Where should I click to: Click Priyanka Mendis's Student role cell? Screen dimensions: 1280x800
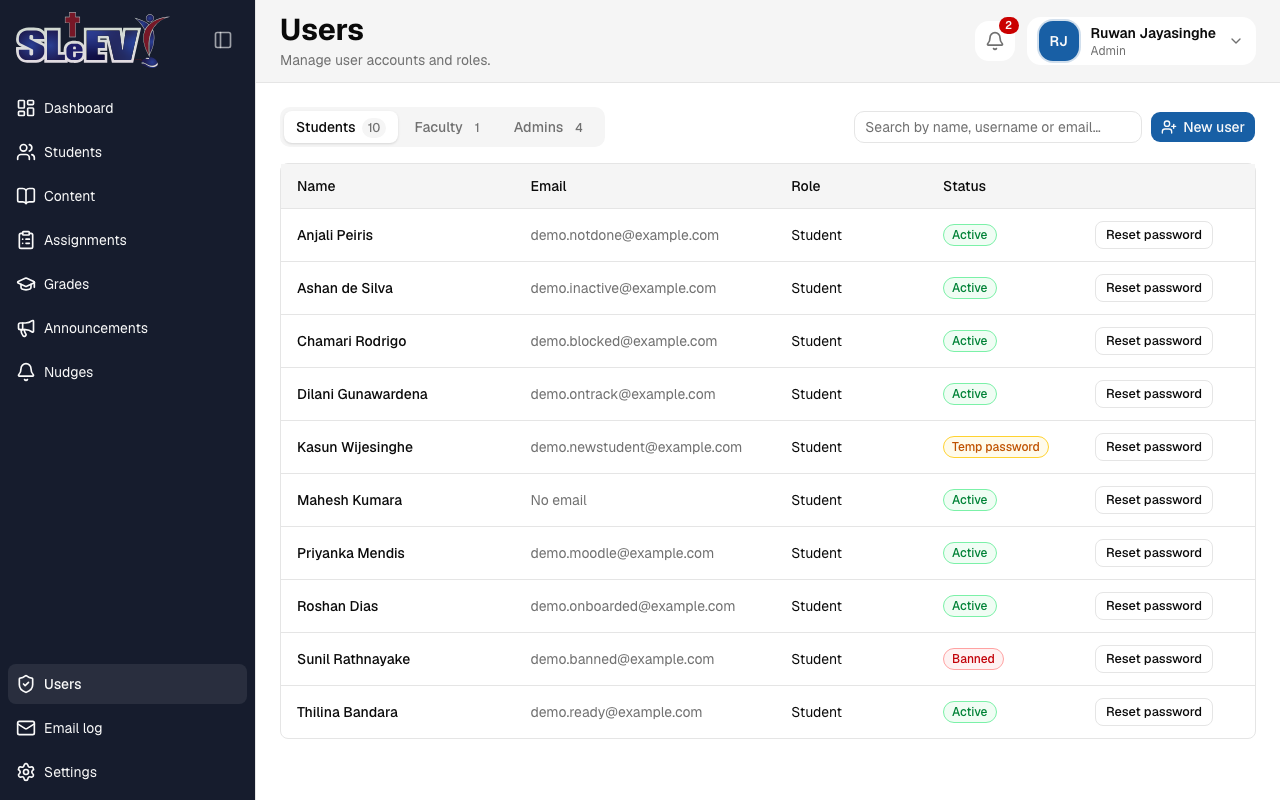pyautogui.click(x=817, y=553)
